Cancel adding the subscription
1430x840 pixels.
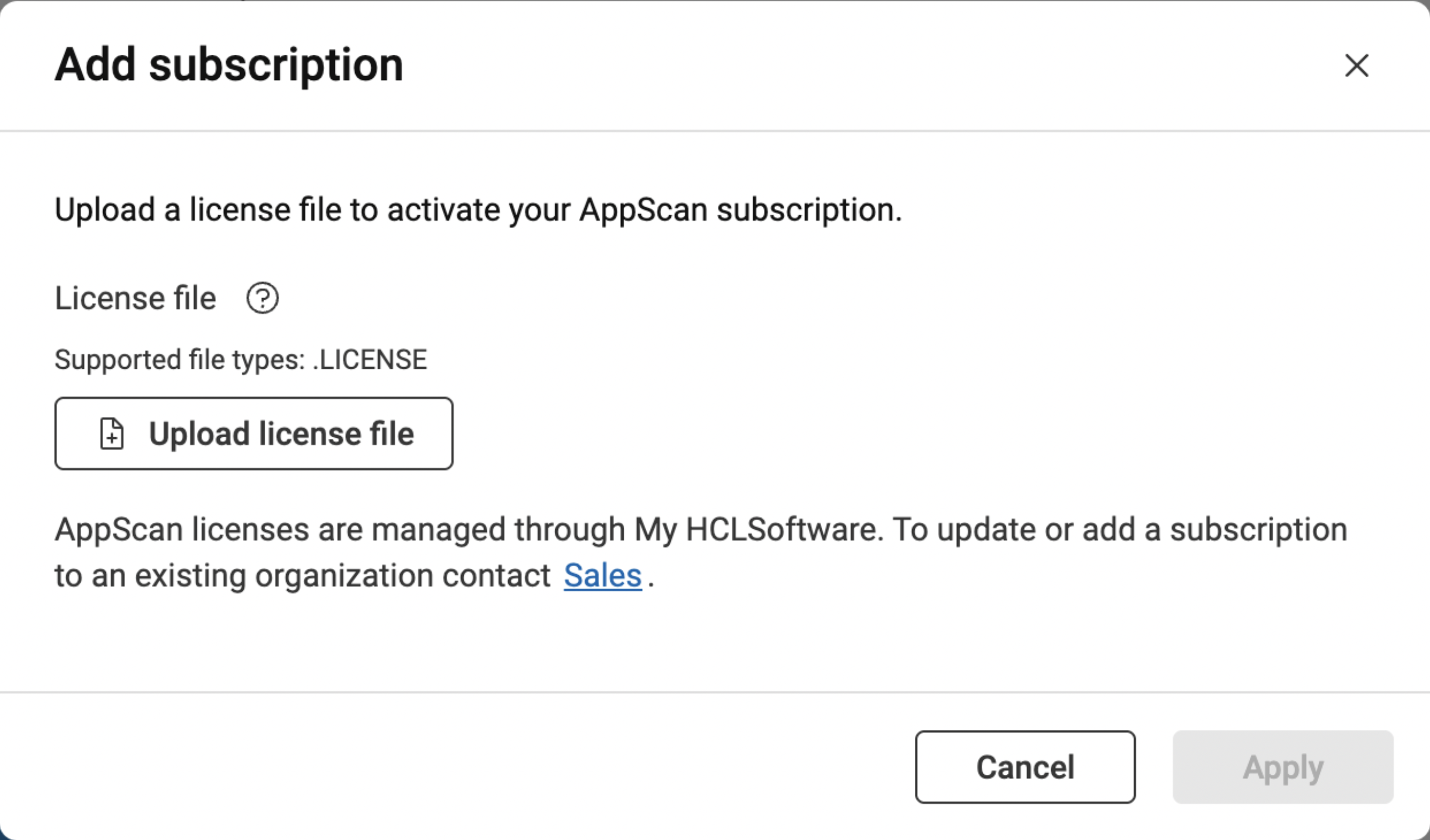point(1025,767)
